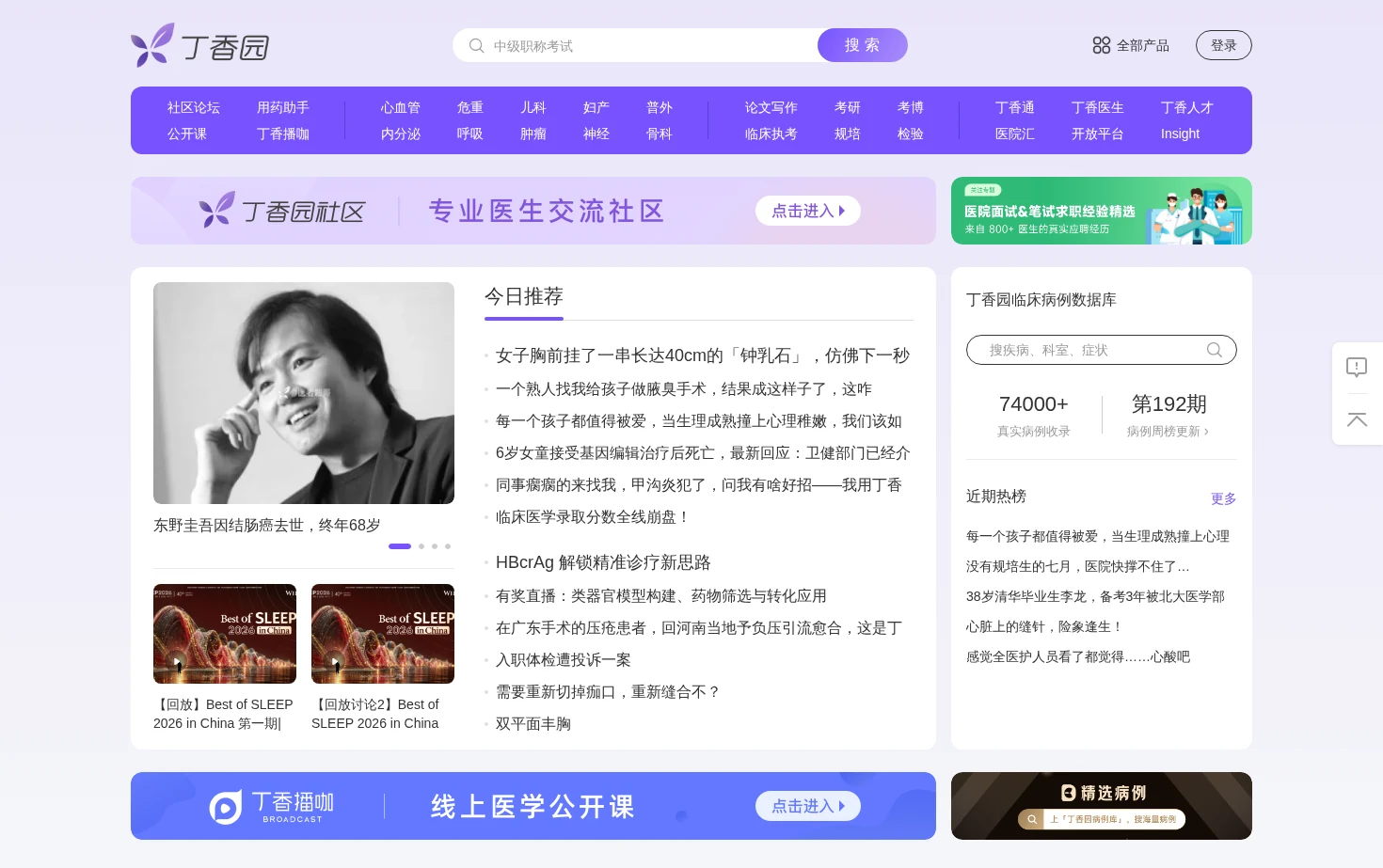
Task: Open article HBcrAg 解锁精准诊疗新思路
Action: [603, 562]
